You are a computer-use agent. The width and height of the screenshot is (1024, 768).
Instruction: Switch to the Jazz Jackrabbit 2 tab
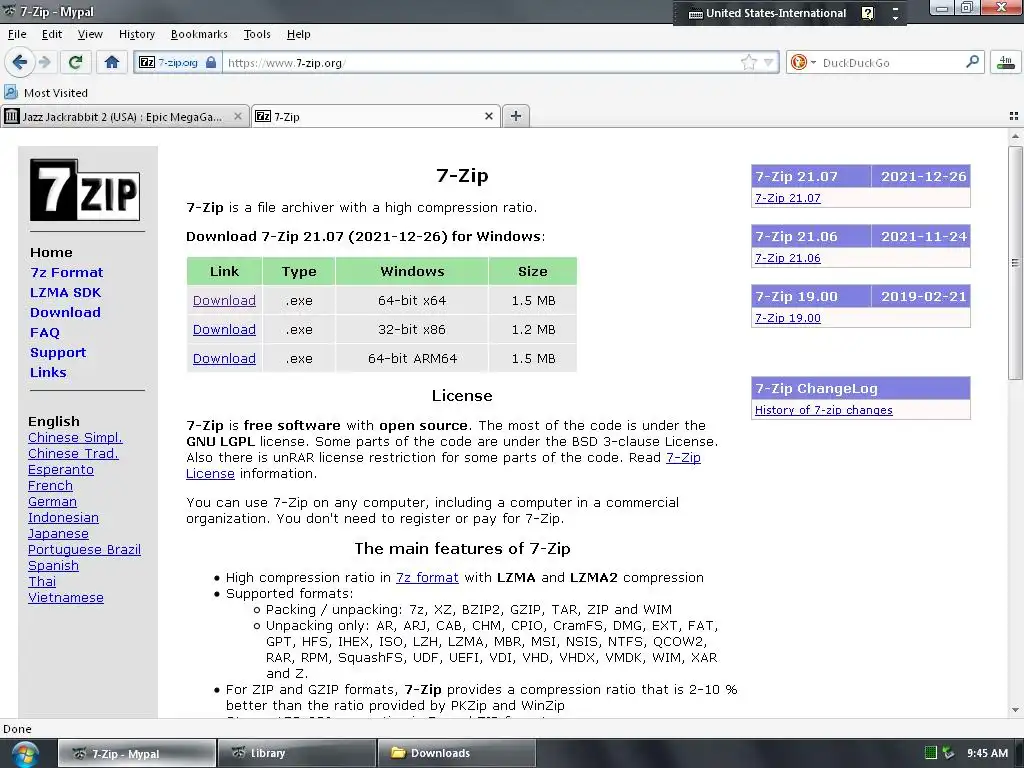125,116
